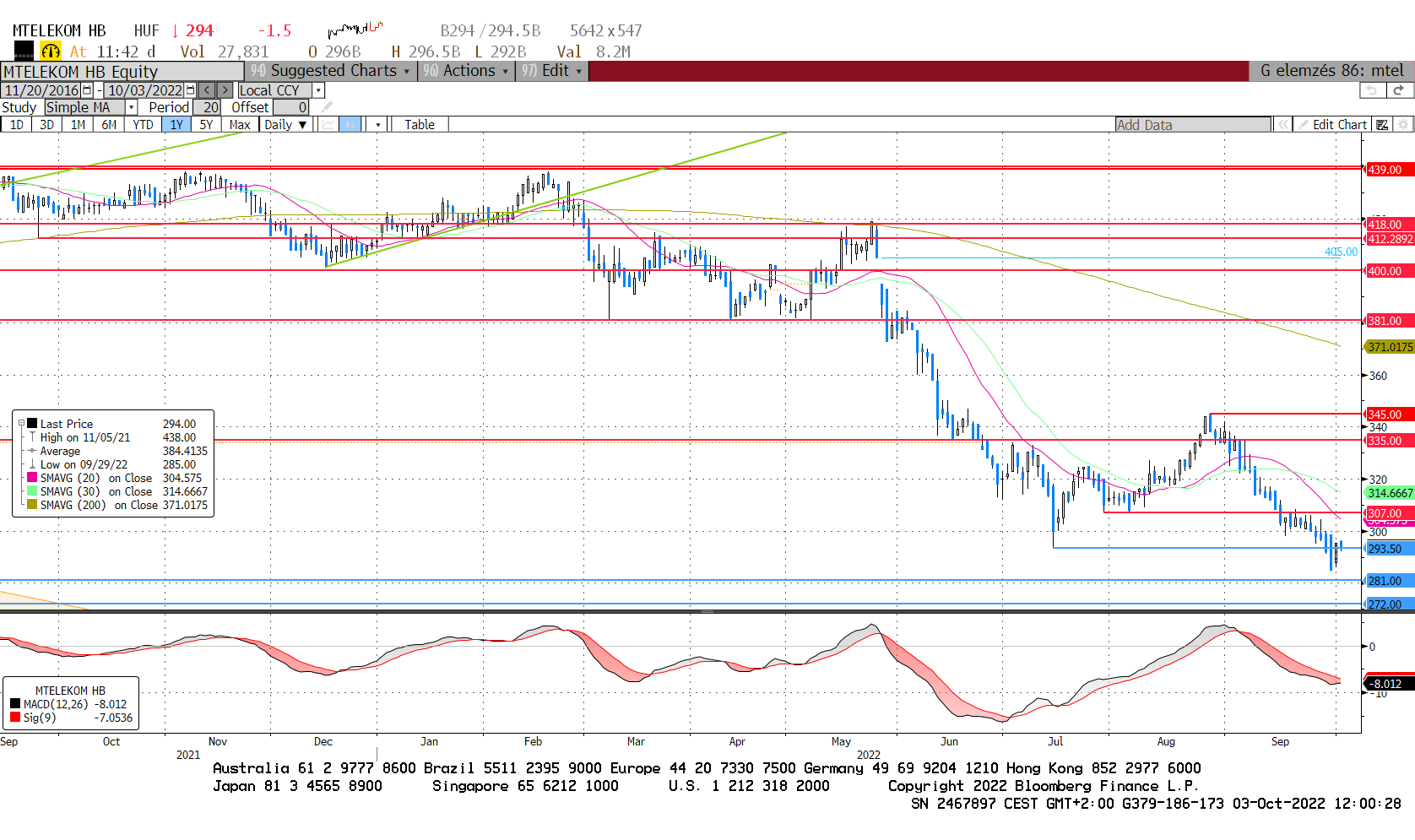
Task: Click the redo arrow icon
Action: click(x=1399, y=90)
